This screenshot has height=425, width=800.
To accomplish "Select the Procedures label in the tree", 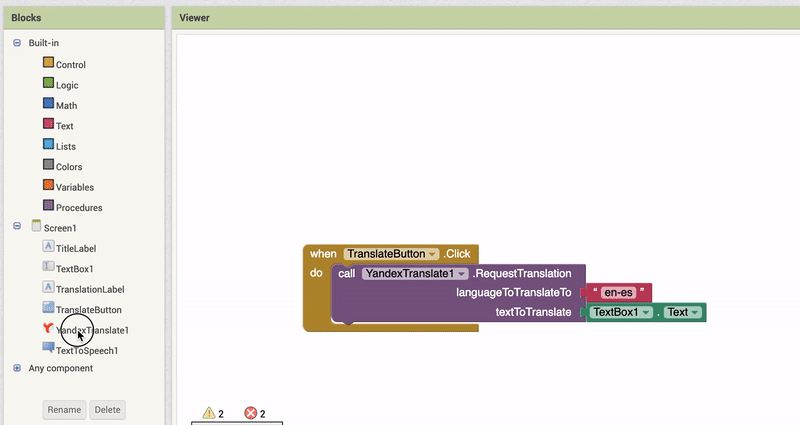I will point(79,208).
